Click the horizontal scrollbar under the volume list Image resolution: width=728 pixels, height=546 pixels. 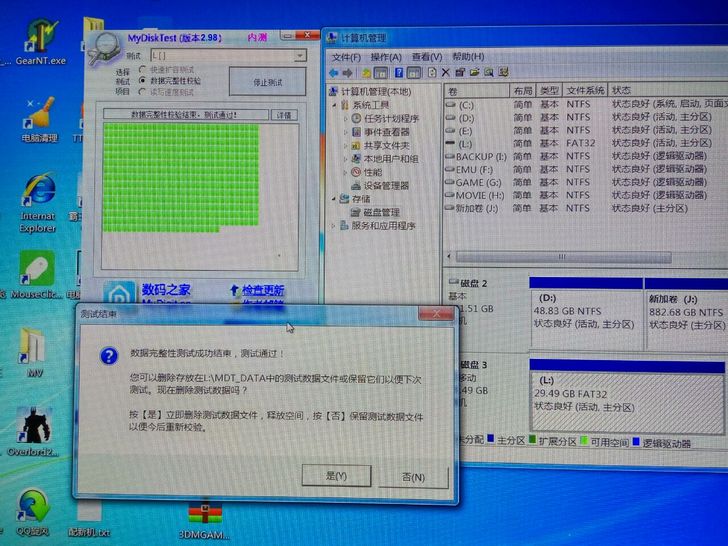(563, 257)
